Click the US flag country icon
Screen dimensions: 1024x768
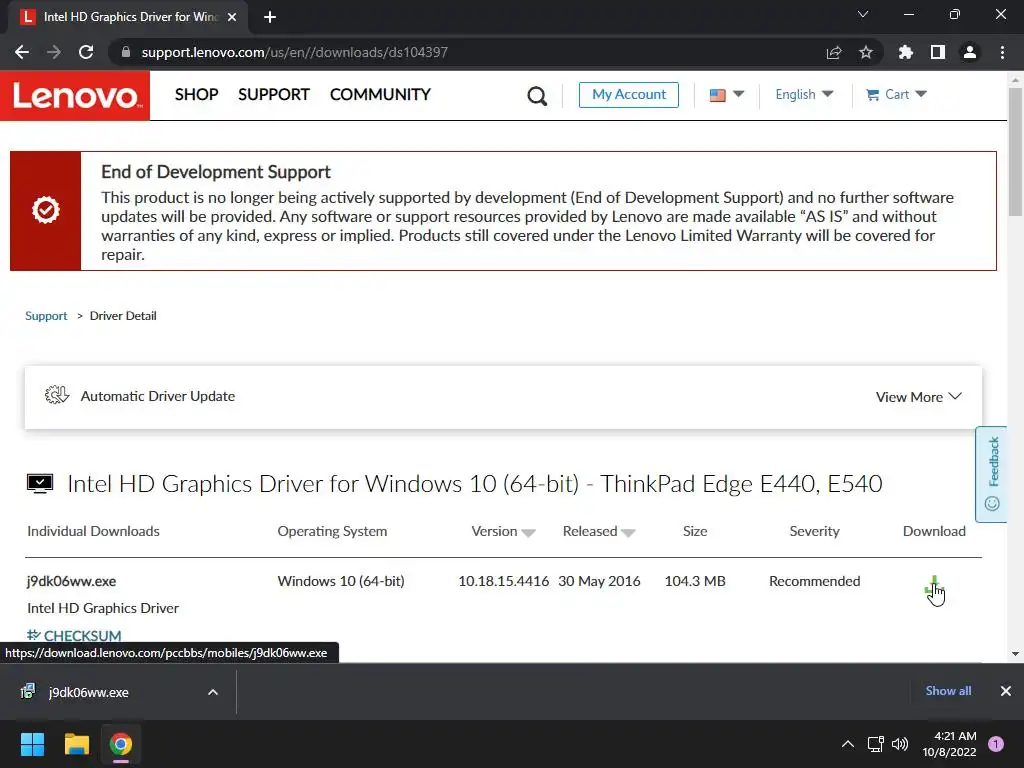coord(717,95)
